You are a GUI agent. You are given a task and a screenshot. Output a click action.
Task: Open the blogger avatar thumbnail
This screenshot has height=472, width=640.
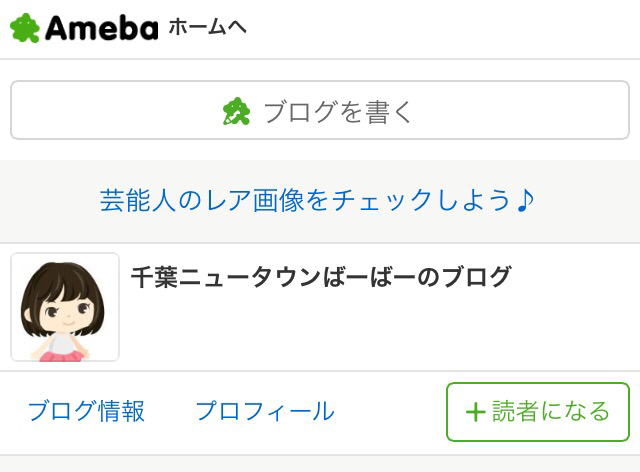click(x=65, y=307)
